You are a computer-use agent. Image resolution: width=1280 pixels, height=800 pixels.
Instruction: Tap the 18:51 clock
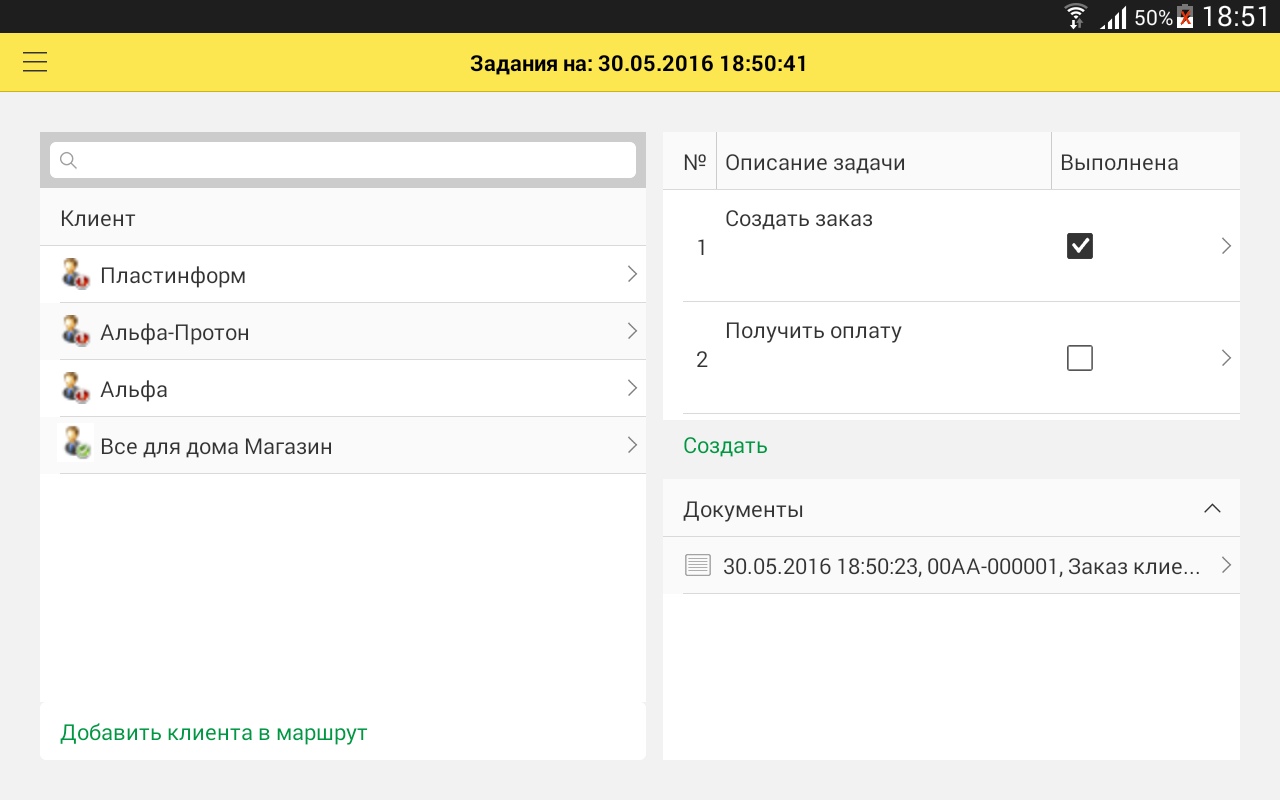(1235, 16)
